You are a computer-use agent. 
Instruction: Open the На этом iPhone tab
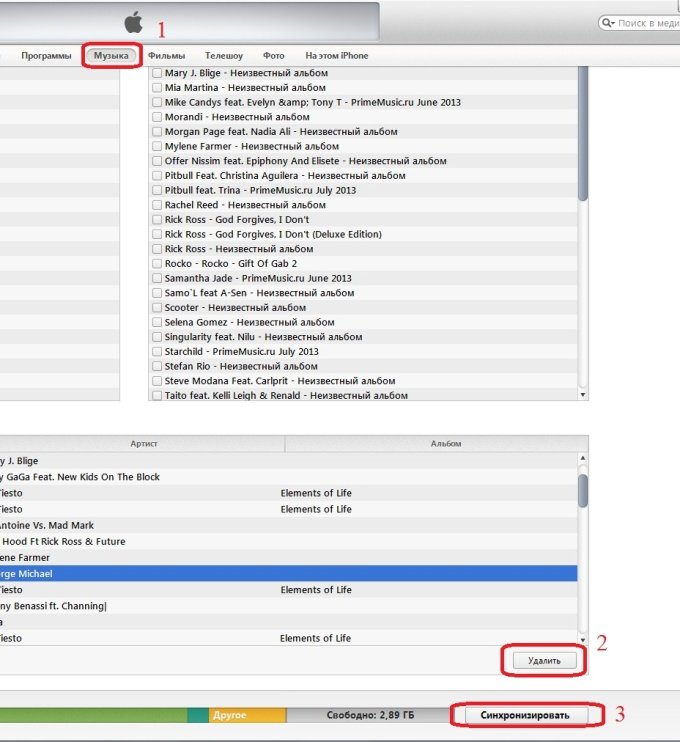336,56
